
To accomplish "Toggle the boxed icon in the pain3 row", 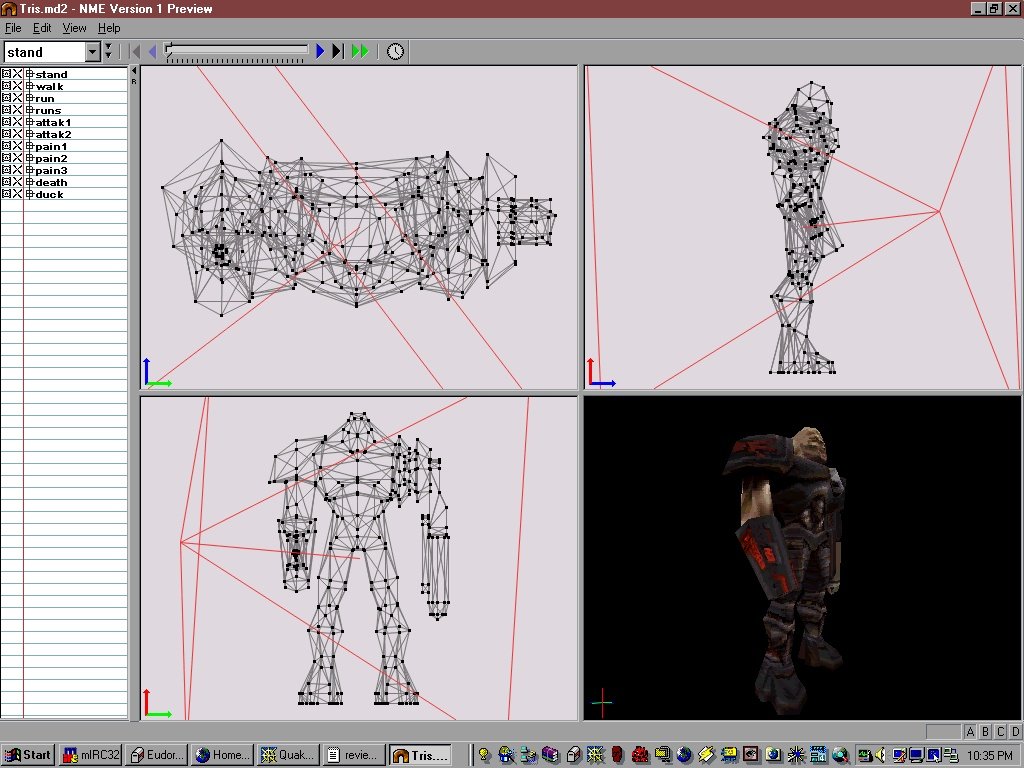I will coord(7,170).
